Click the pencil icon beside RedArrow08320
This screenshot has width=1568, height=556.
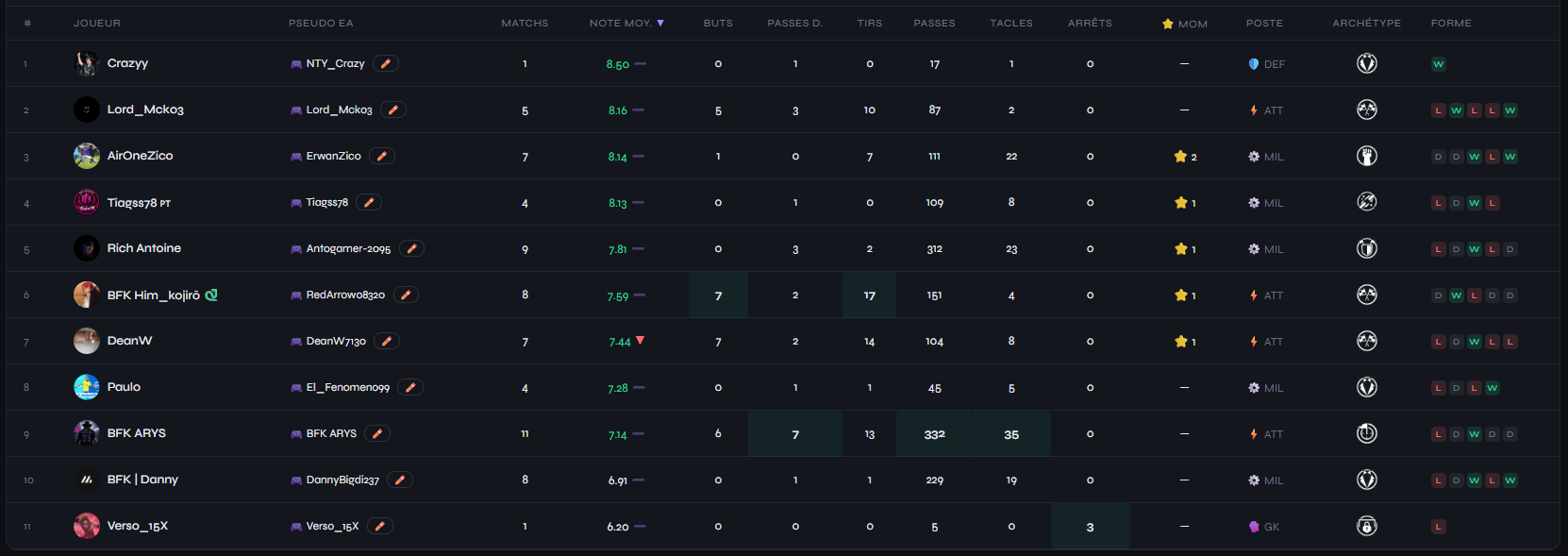tap(406, 295)
